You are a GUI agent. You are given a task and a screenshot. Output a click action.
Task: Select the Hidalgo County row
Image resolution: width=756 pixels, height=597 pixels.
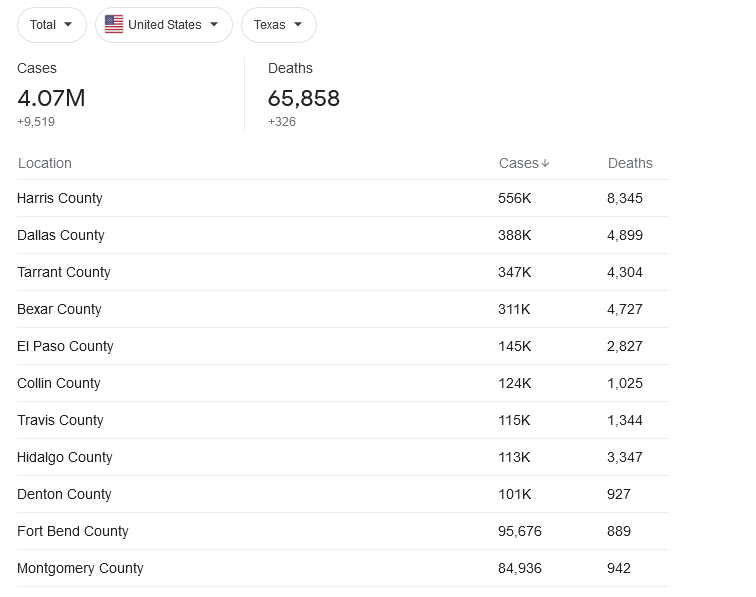(343, 457)
